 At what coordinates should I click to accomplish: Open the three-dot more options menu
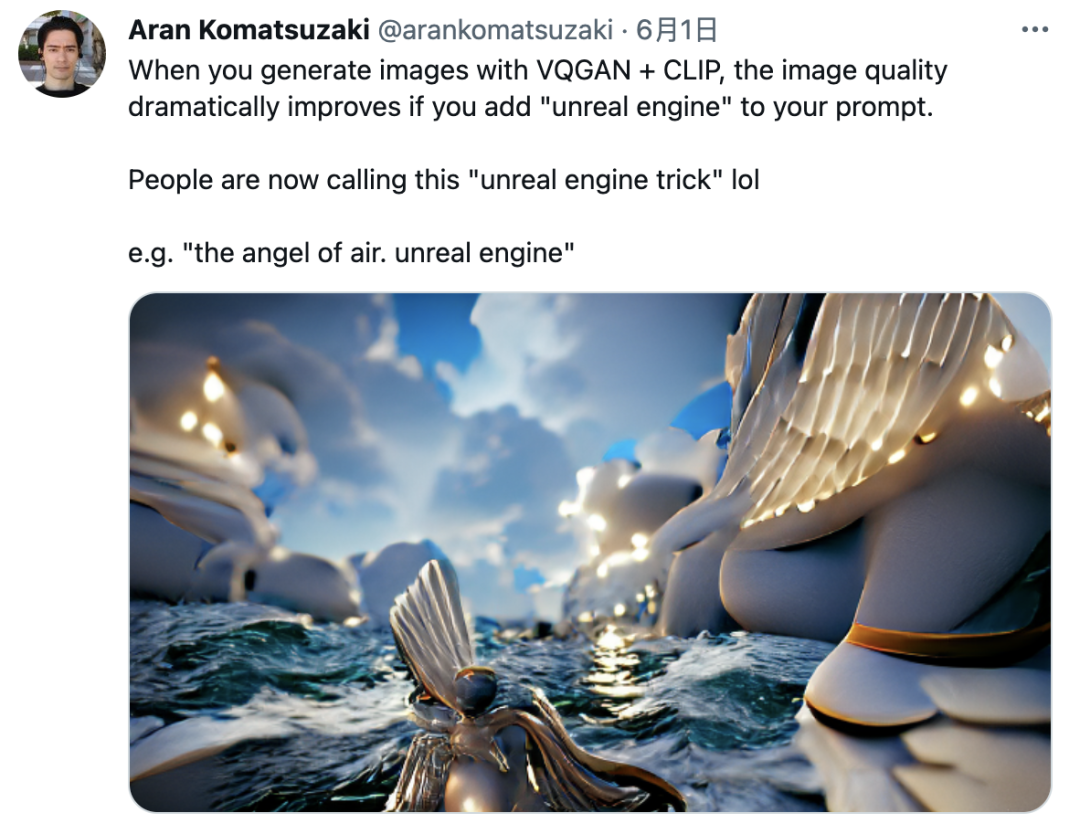[x=1035, y=30]
